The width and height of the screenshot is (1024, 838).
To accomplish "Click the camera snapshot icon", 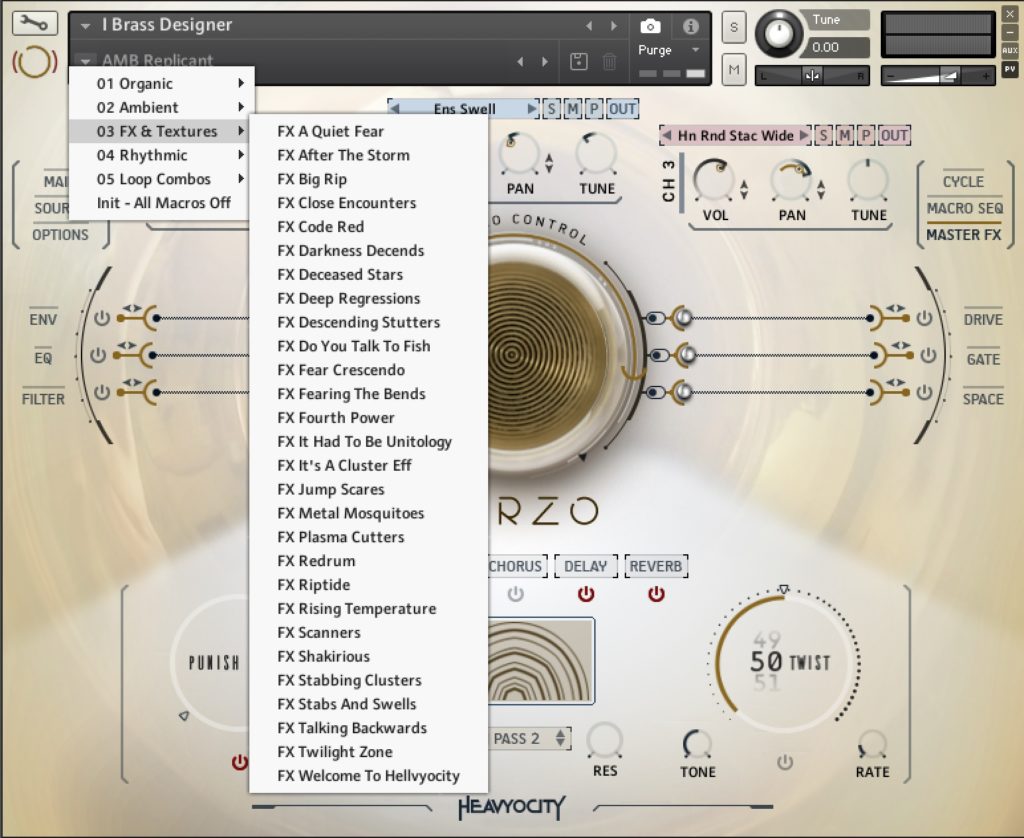I will pos(650,26).
